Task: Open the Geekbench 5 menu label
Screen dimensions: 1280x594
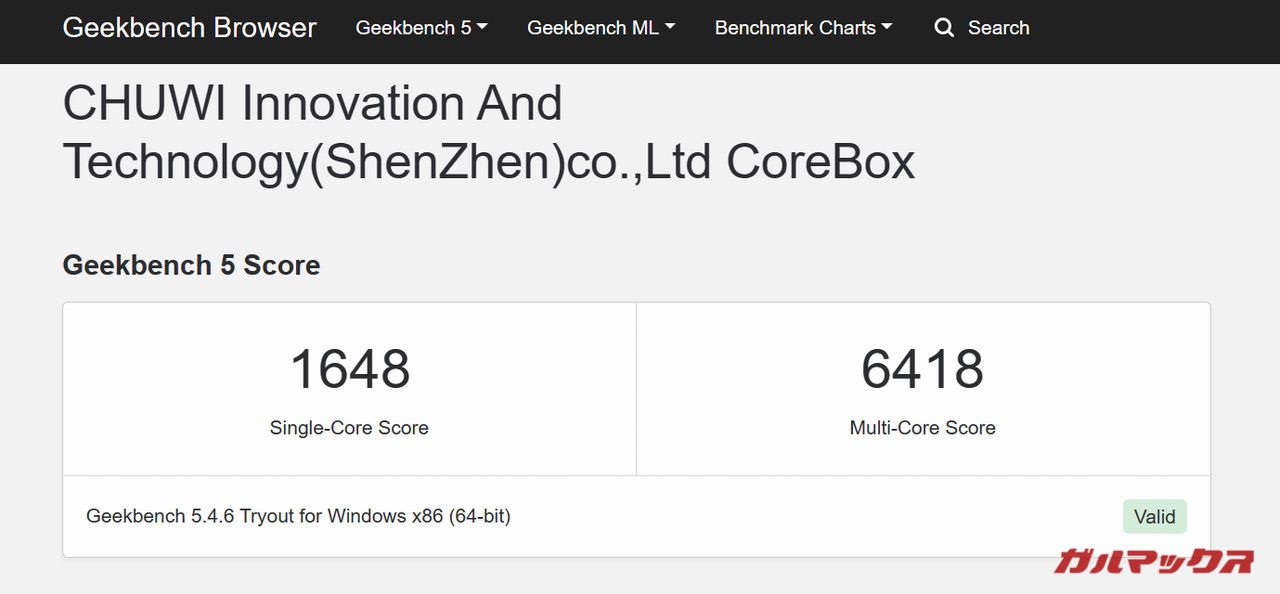Action: click(413, 28)
